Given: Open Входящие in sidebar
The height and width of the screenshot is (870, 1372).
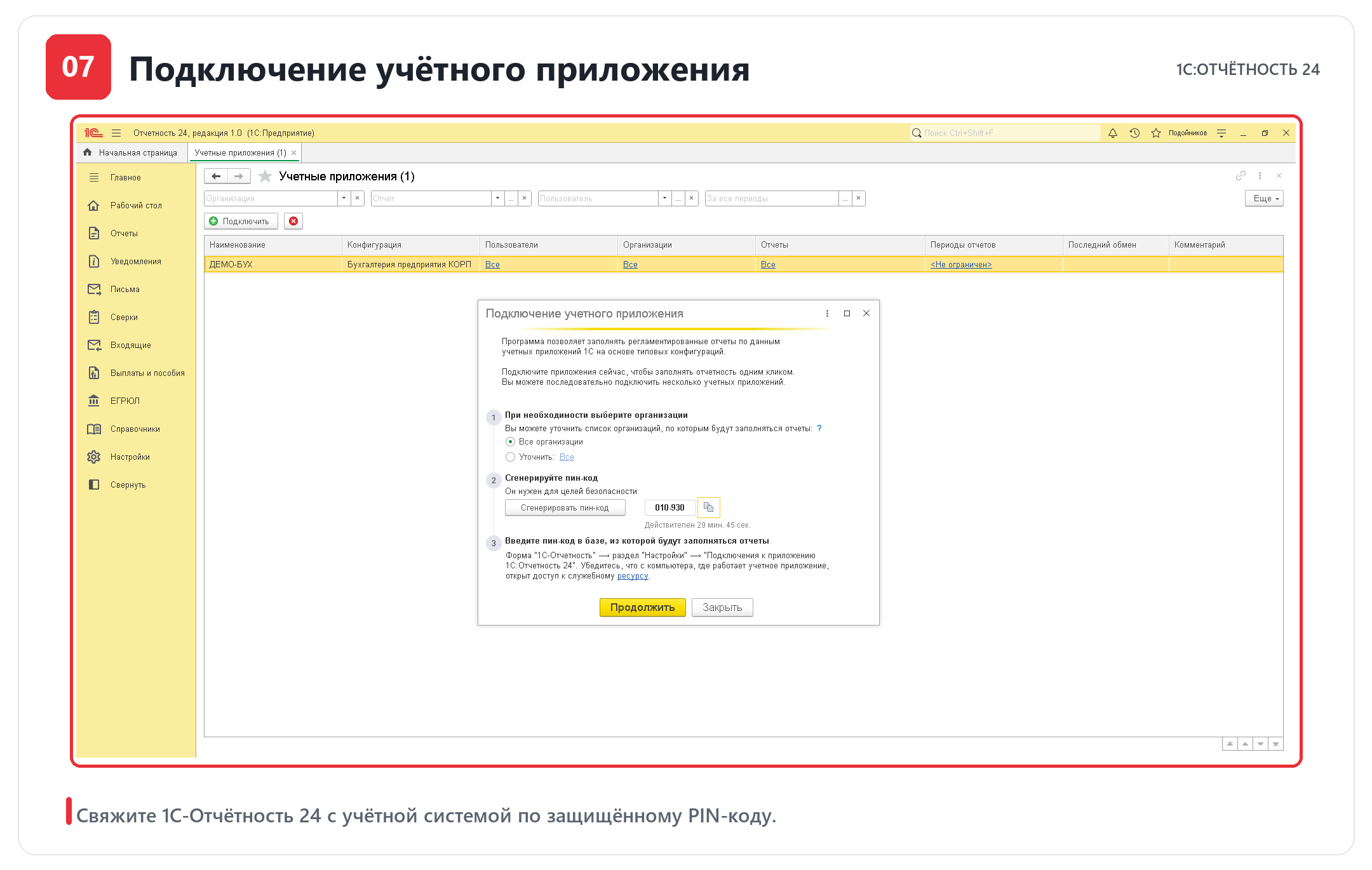Looking at the screenshot, I should [136, 345].
